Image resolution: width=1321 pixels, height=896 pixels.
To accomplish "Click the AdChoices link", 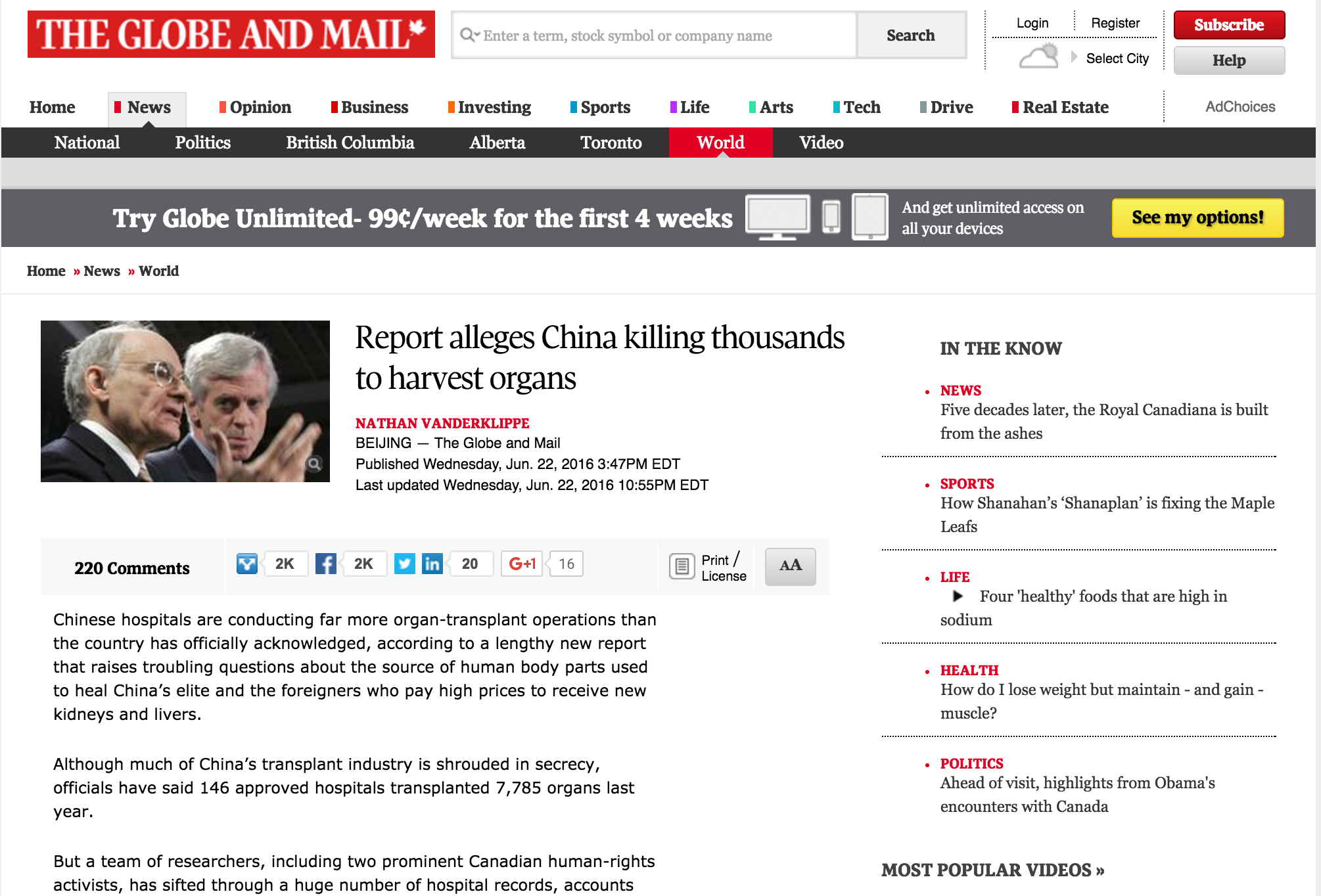I will tap(1240, 106).
